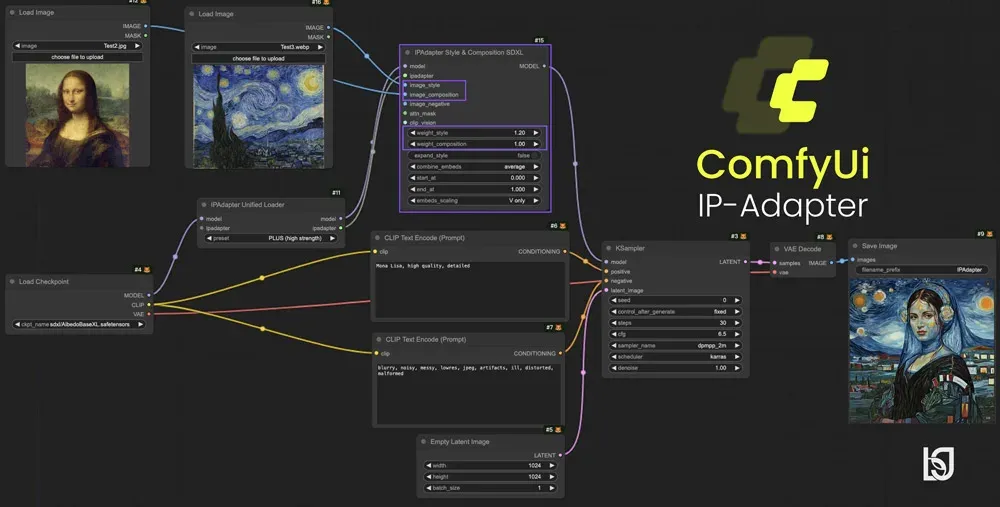Decrease weight_composition with its left arrow
1000x507 pixels.
click(413, 144)
